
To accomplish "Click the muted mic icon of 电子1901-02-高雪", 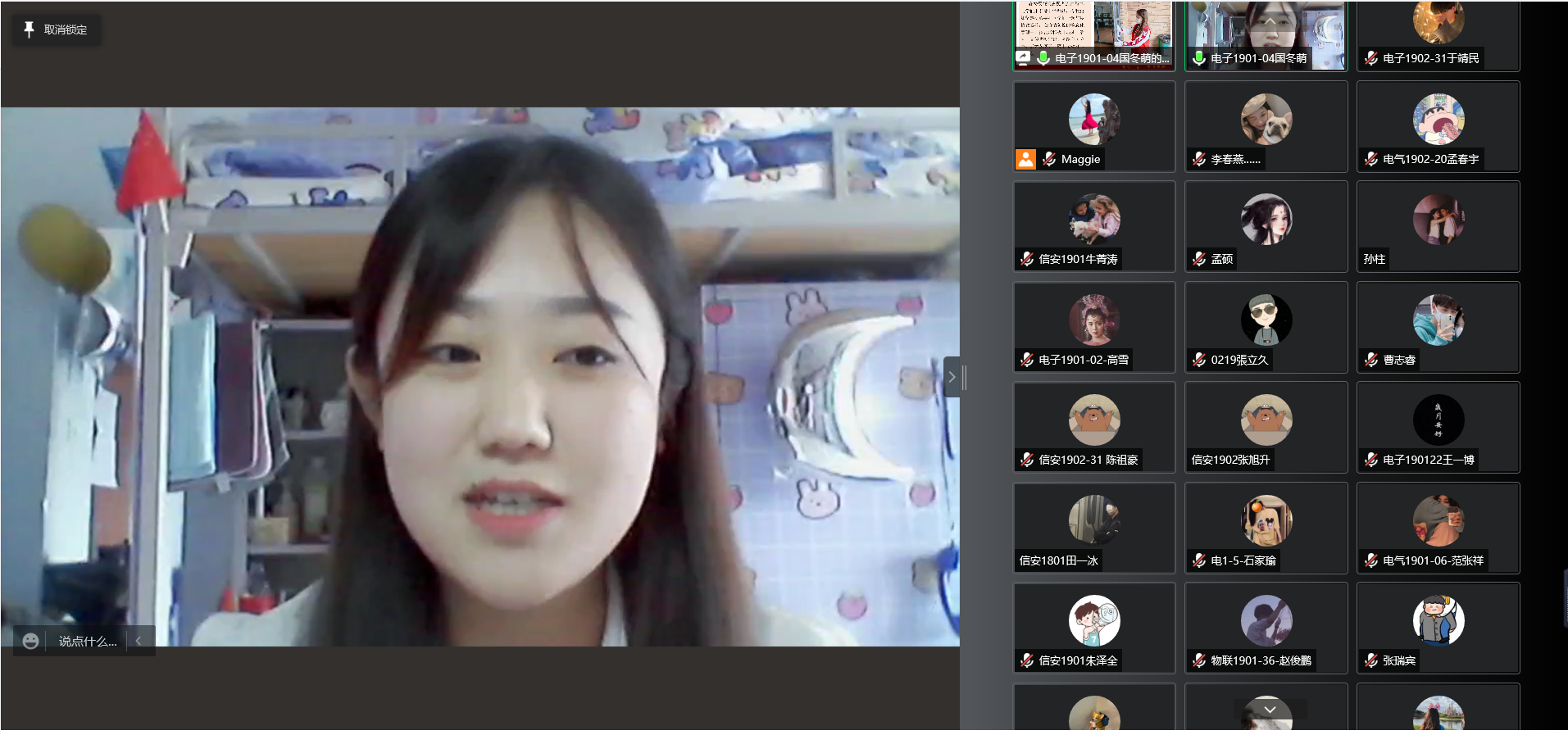I will [1027, 360].
